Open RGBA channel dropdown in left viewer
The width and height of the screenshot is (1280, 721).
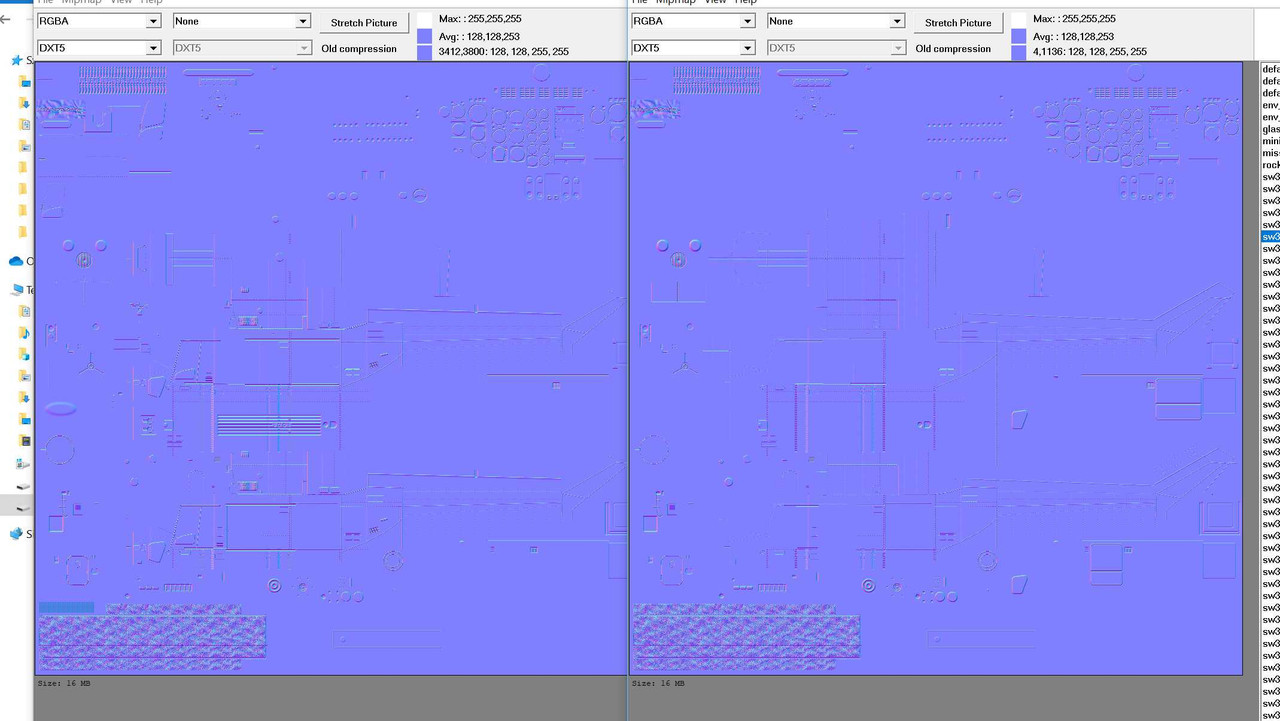tap(99, 21)
